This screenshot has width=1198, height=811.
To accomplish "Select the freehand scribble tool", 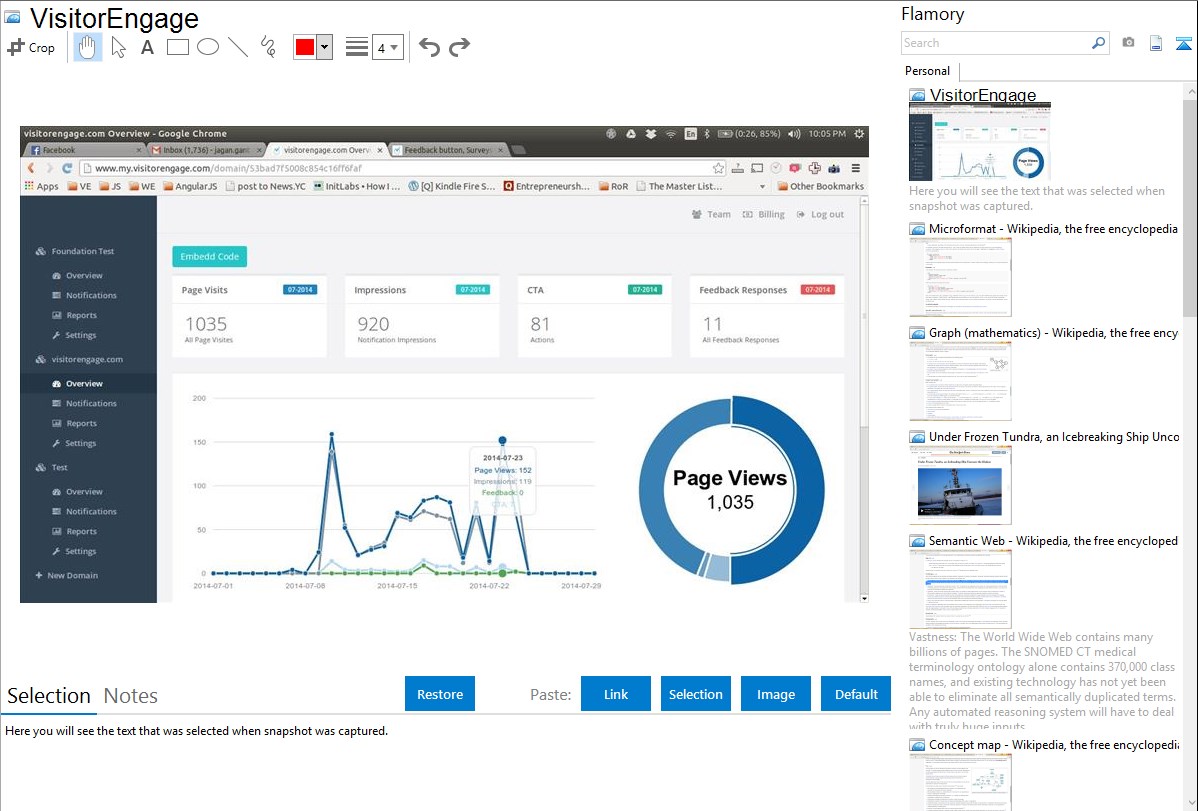I will 268,47.
